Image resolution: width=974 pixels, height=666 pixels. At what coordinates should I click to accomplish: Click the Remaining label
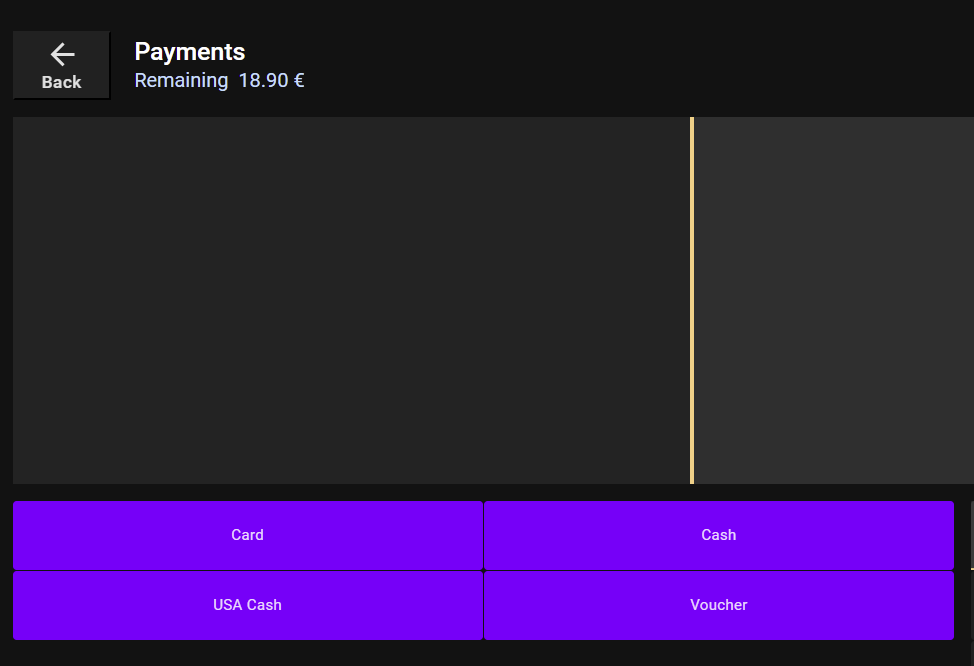click(181, 81)
